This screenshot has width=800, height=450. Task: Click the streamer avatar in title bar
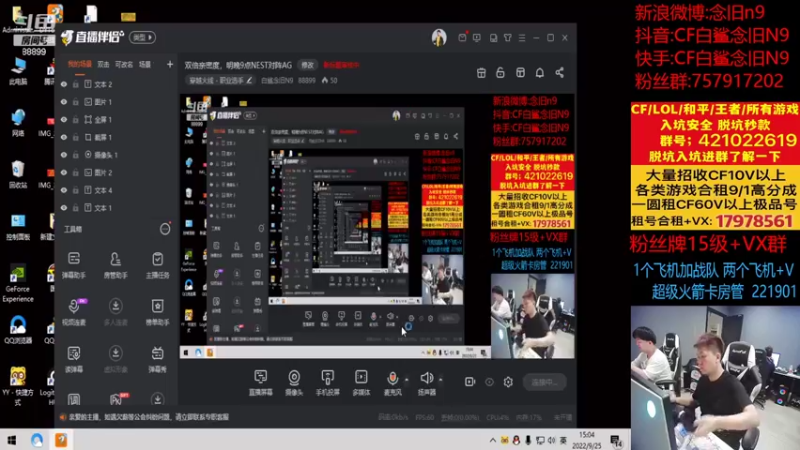(x=439, y=37)
